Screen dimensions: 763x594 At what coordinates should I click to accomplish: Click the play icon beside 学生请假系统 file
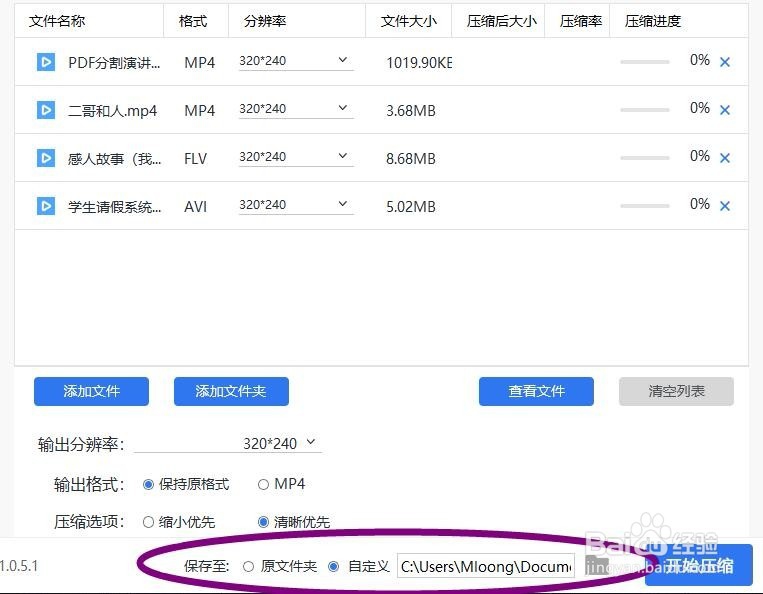point(46,206)
